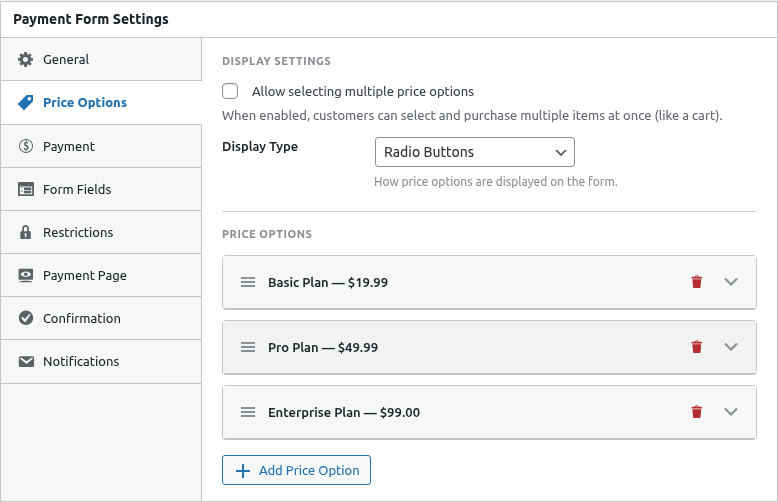778x502 pixels.
Task: Click the General gear icon
Action: [x=25, y=60]
